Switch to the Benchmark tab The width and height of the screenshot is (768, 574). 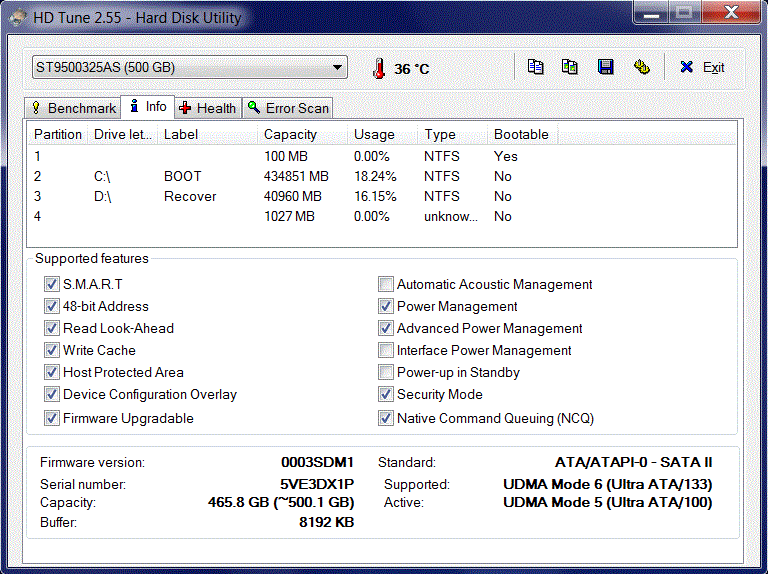click(x=73, y=108)
